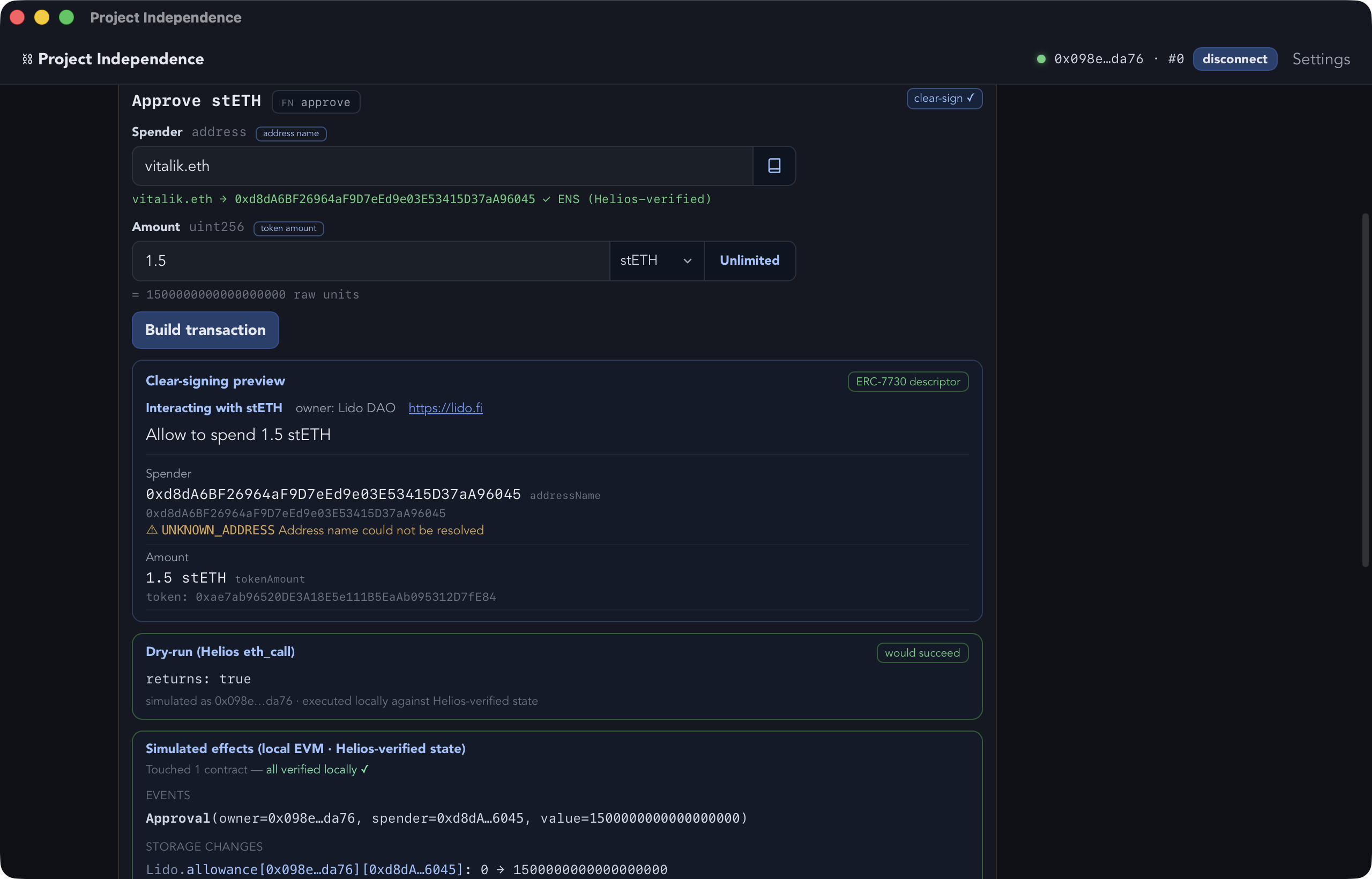This screenshot has height=879, width=1372.
Task: Click Build transaction button
Action: point(205,330)
